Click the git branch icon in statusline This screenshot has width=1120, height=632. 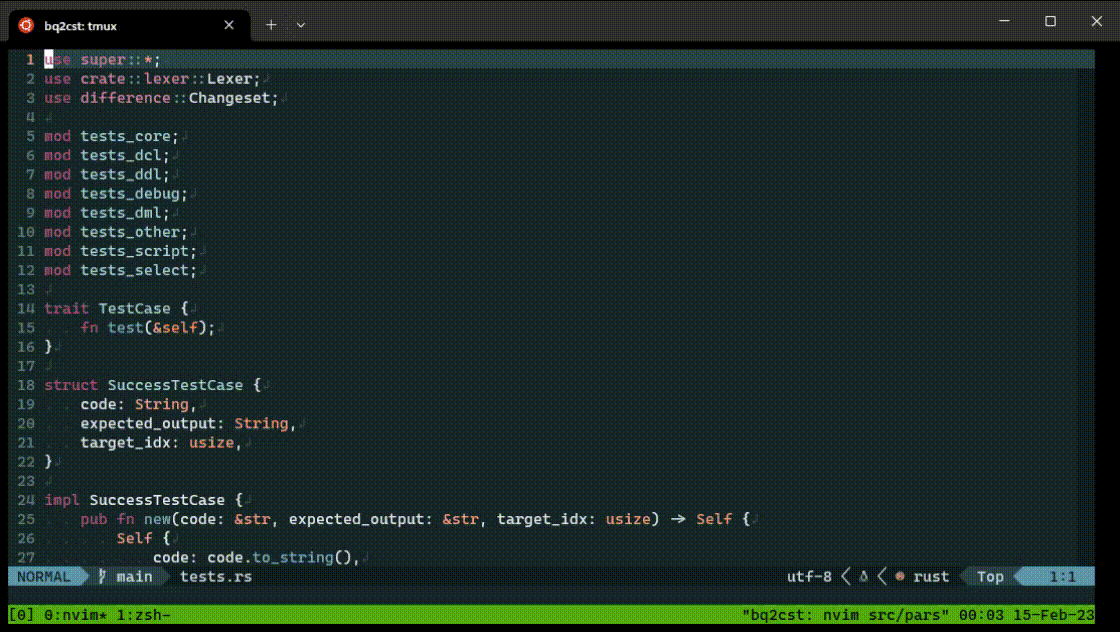[102, 576]
